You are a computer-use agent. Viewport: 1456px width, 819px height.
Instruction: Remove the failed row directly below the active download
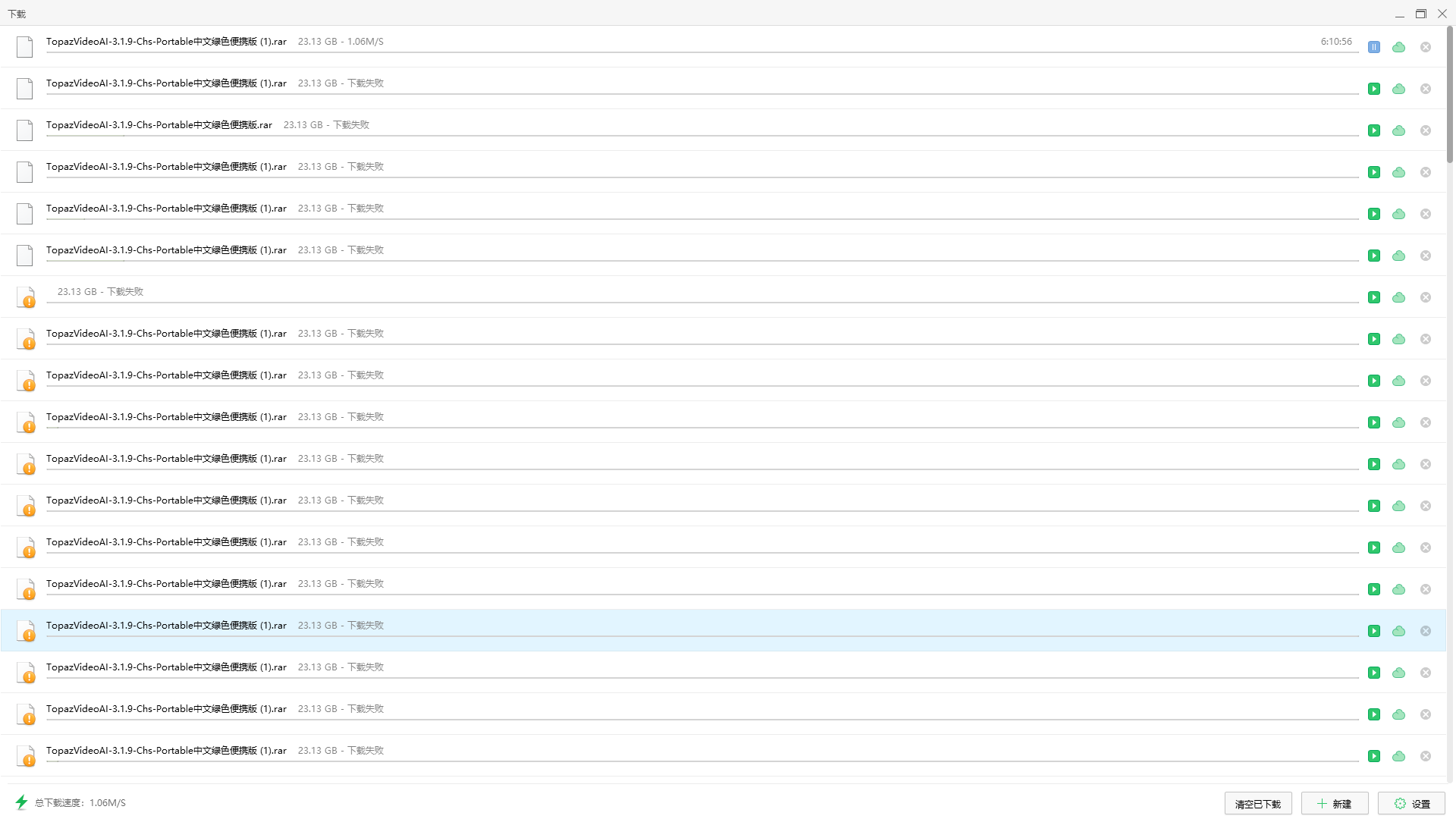[1426, 89]
